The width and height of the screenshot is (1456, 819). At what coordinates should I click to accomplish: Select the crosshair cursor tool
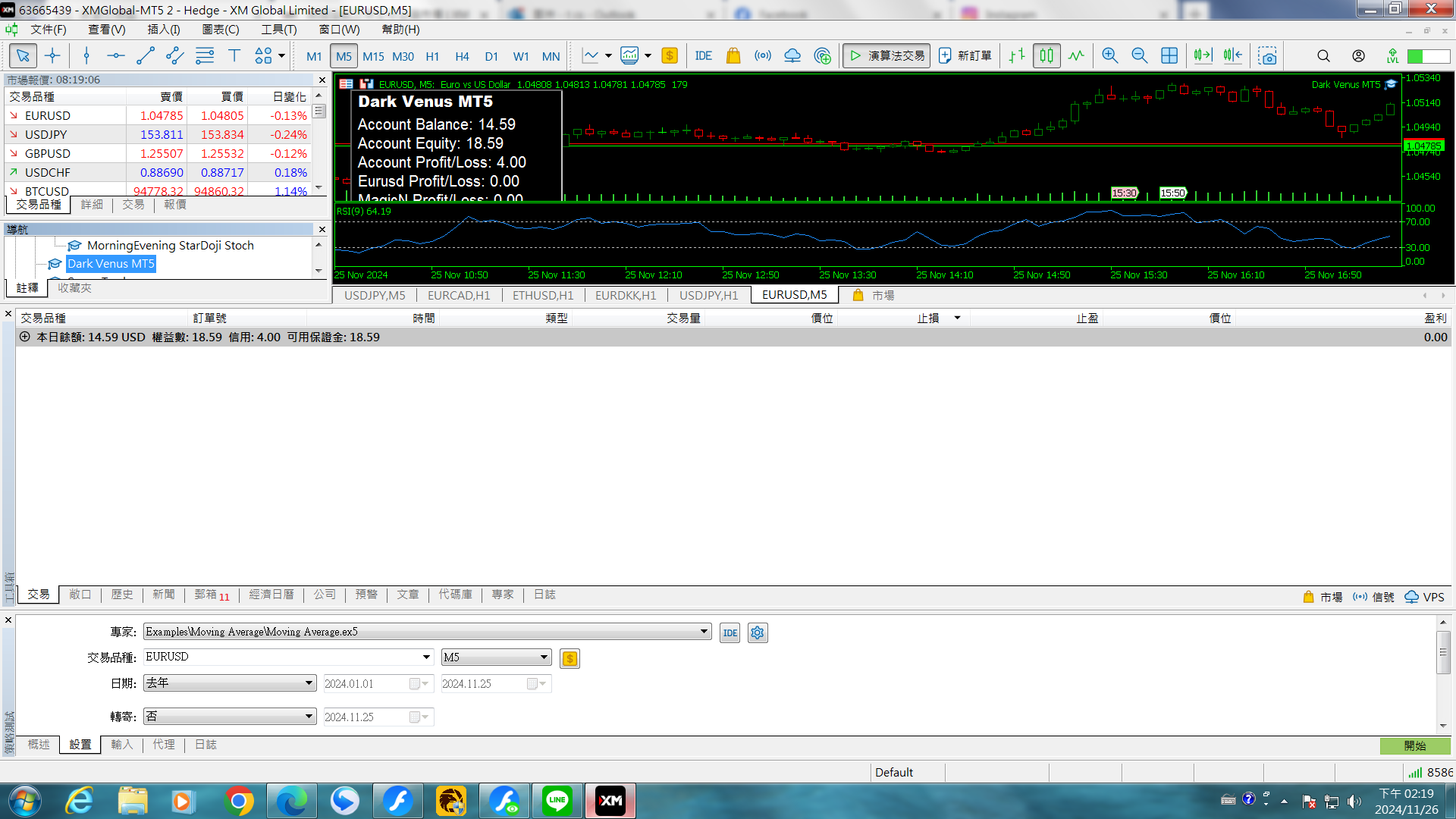pyautogui.click(x=52, y=55)
